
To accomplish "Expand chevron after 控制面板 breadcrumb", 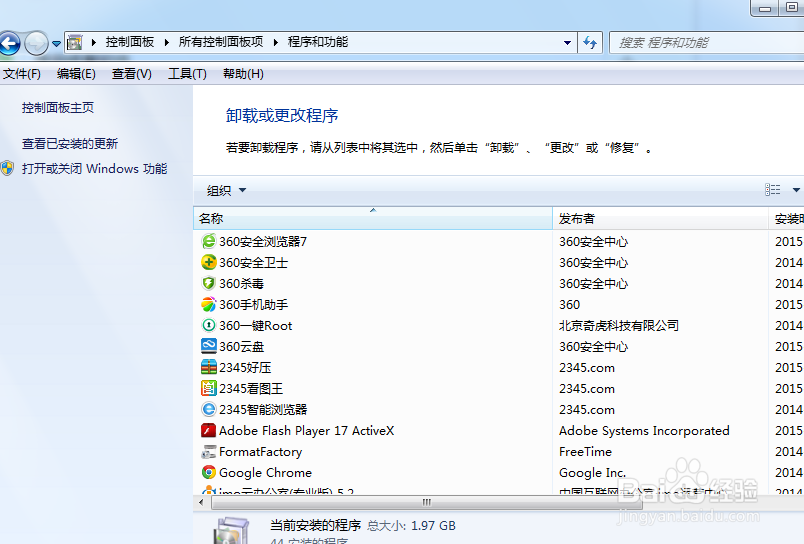I will point(167,43).
